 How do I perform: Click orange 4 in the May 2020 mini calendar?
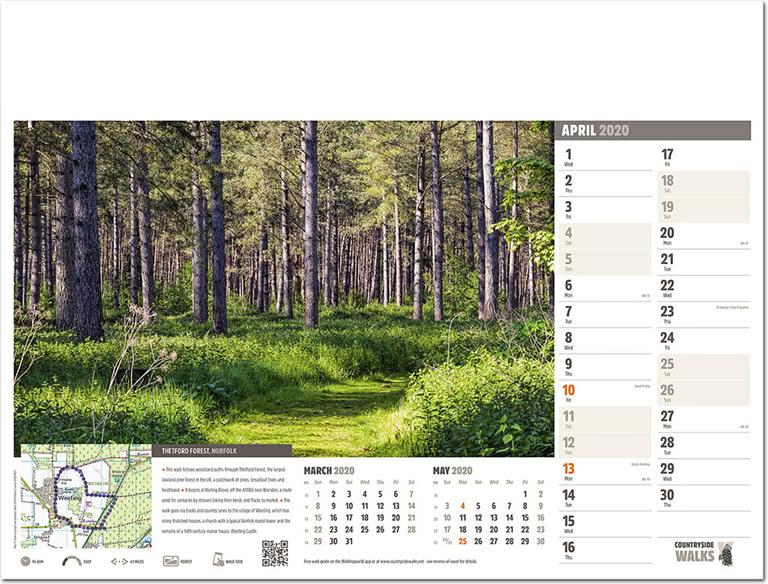[x=462, y=506]
